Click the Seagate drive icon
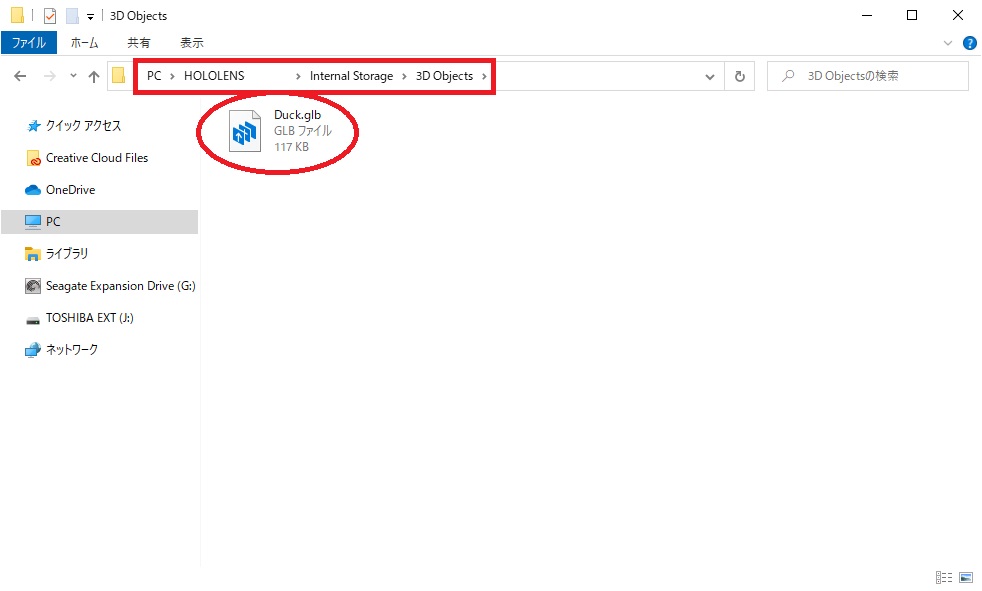Screen dimensions: 982x591 (33, 286)
